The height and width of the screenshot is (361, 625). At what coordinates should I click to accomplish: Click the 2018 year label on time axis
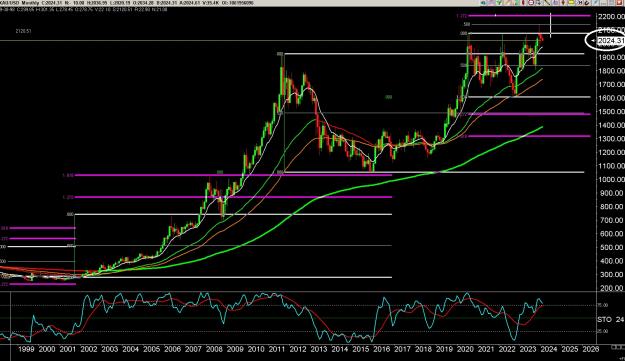click(423, 349)
